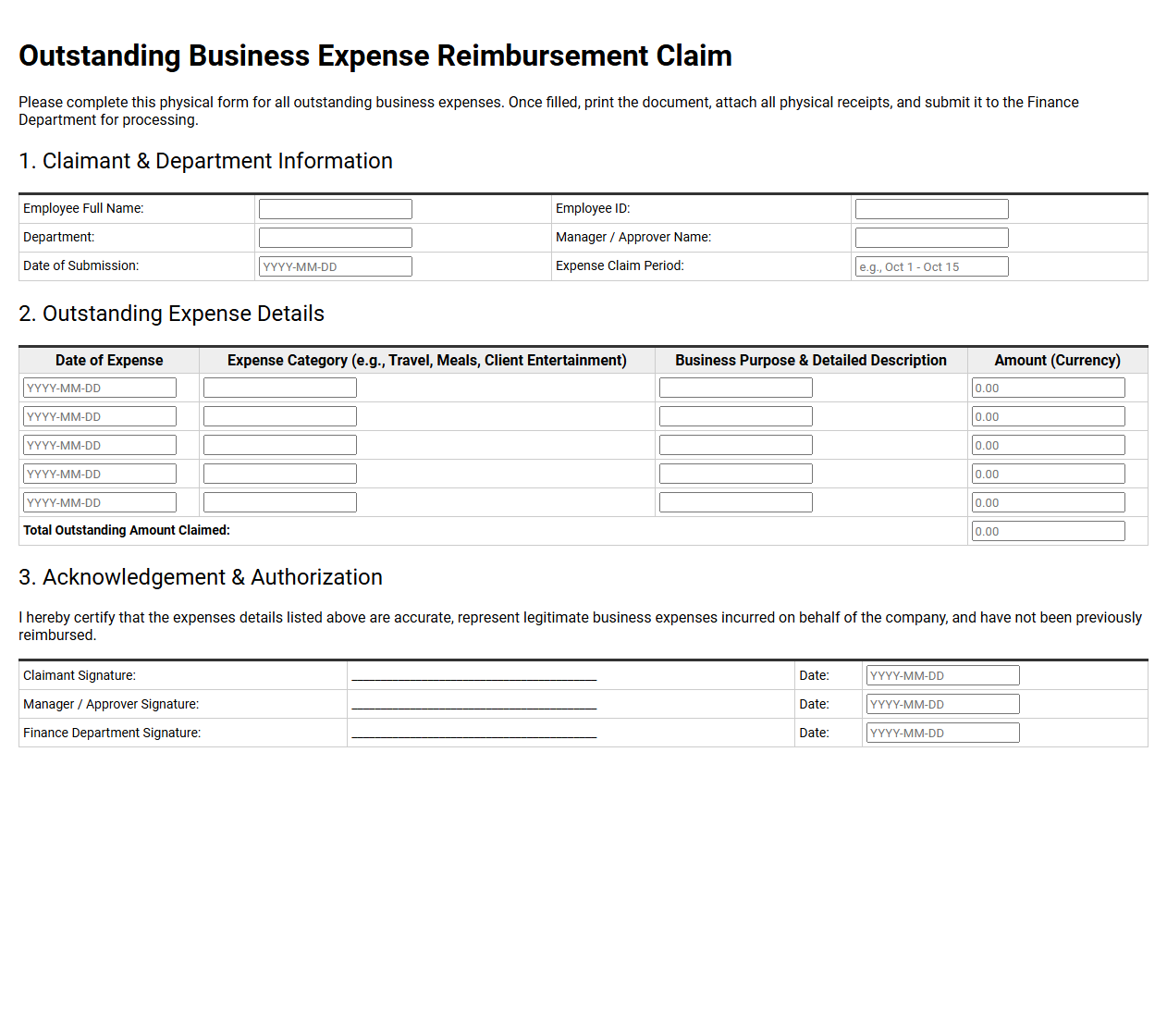Select fifth row Expense Category field
1167x1036 pixels.
[x=280, y=502]
